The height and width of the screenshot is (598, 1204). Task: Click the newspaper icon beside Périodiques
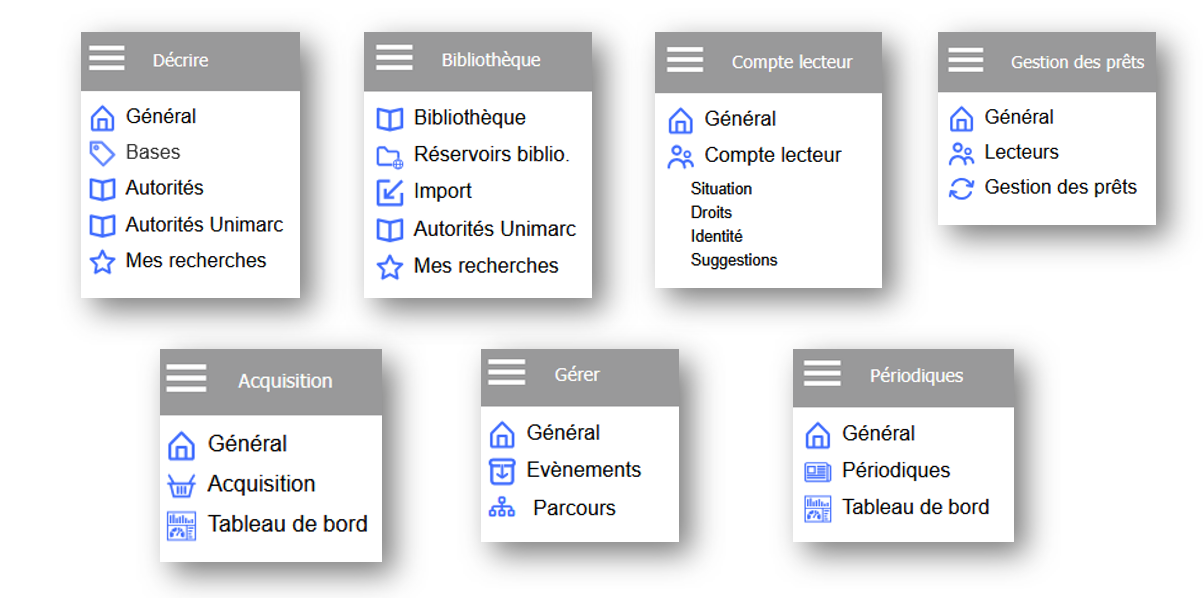pos(818,471)
